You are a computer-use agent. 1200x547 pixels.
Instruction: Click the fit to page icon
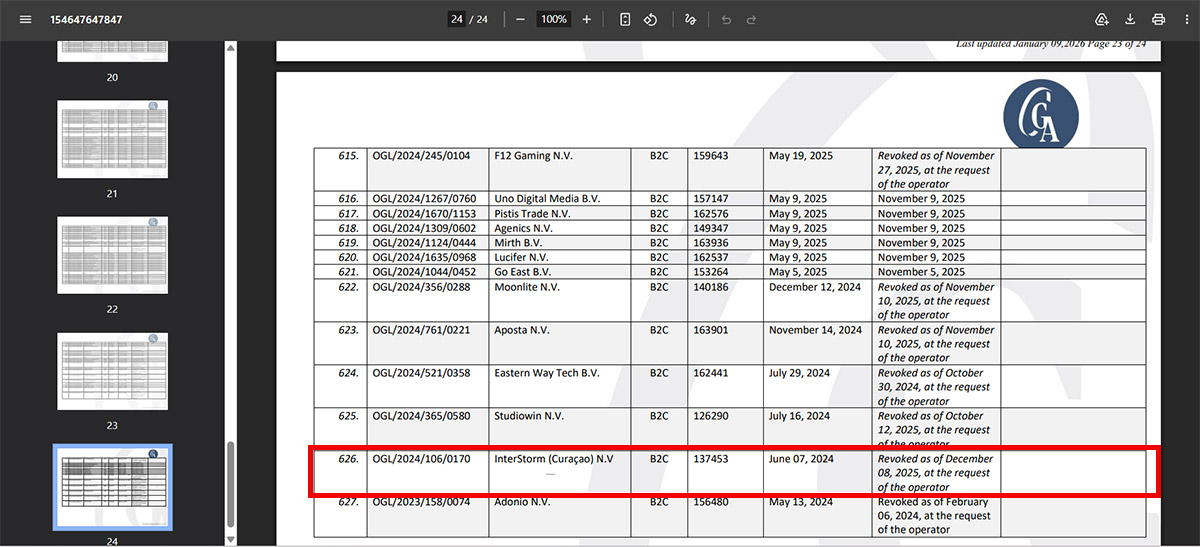[x=625, y=20]
